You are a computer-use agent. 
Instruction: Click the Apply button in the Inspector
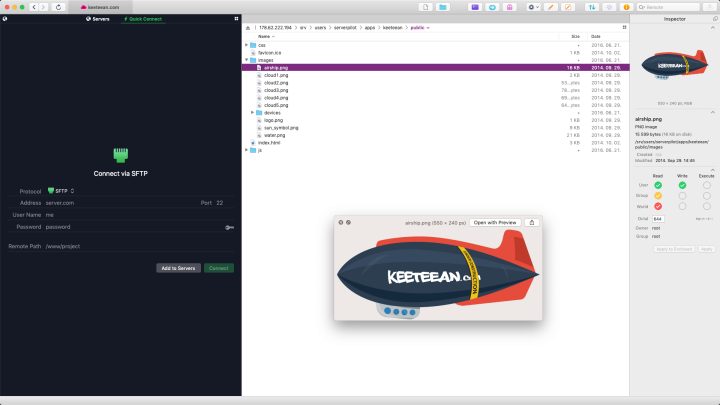(x=706, y=249)
